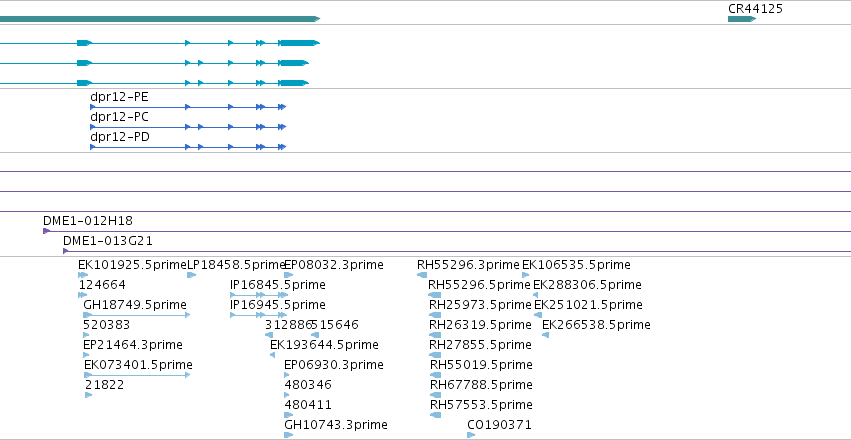The height and width of the screenshot is (440, 851).
Task: Click the GH10743.3prime label
Action: [336, 425]
